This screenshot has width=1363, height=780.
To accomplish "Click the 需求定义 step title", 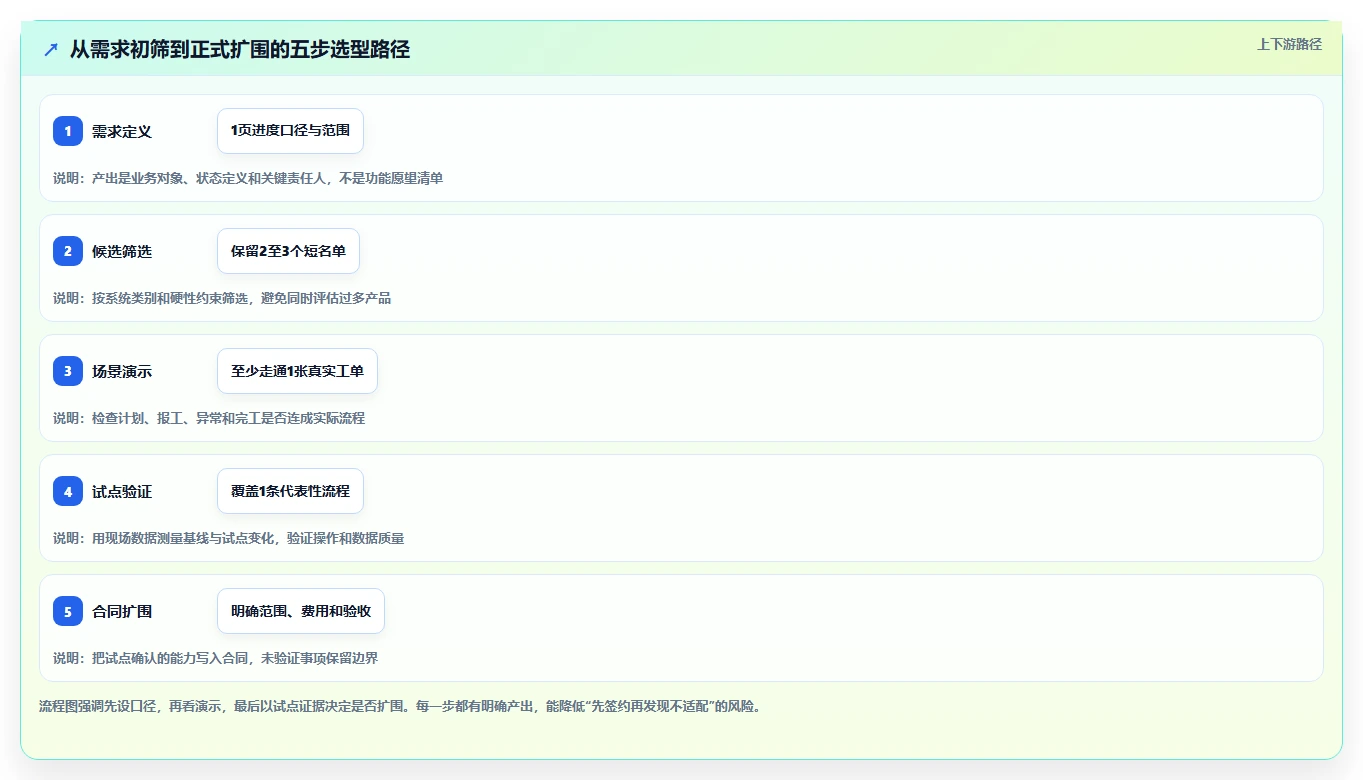I will tap(122, 131).
